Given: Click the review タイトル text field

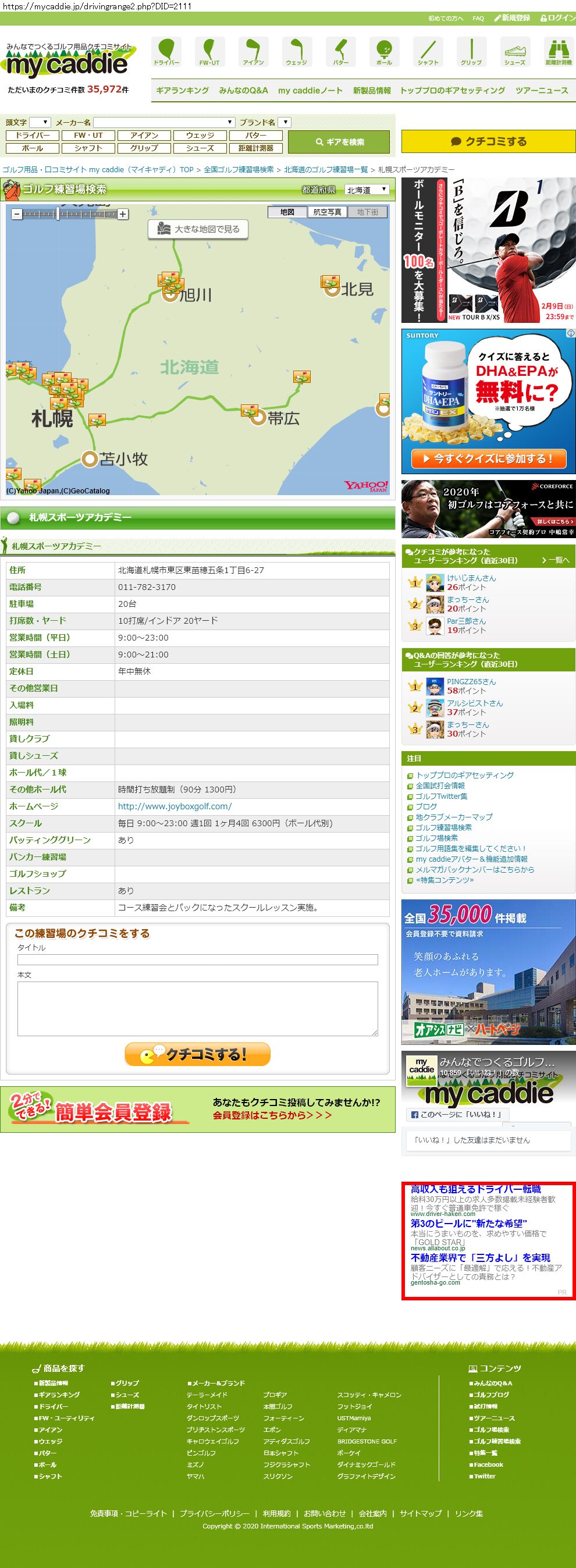Looking at the screenshot, I should pyautogui.click(x=197, y=959).
